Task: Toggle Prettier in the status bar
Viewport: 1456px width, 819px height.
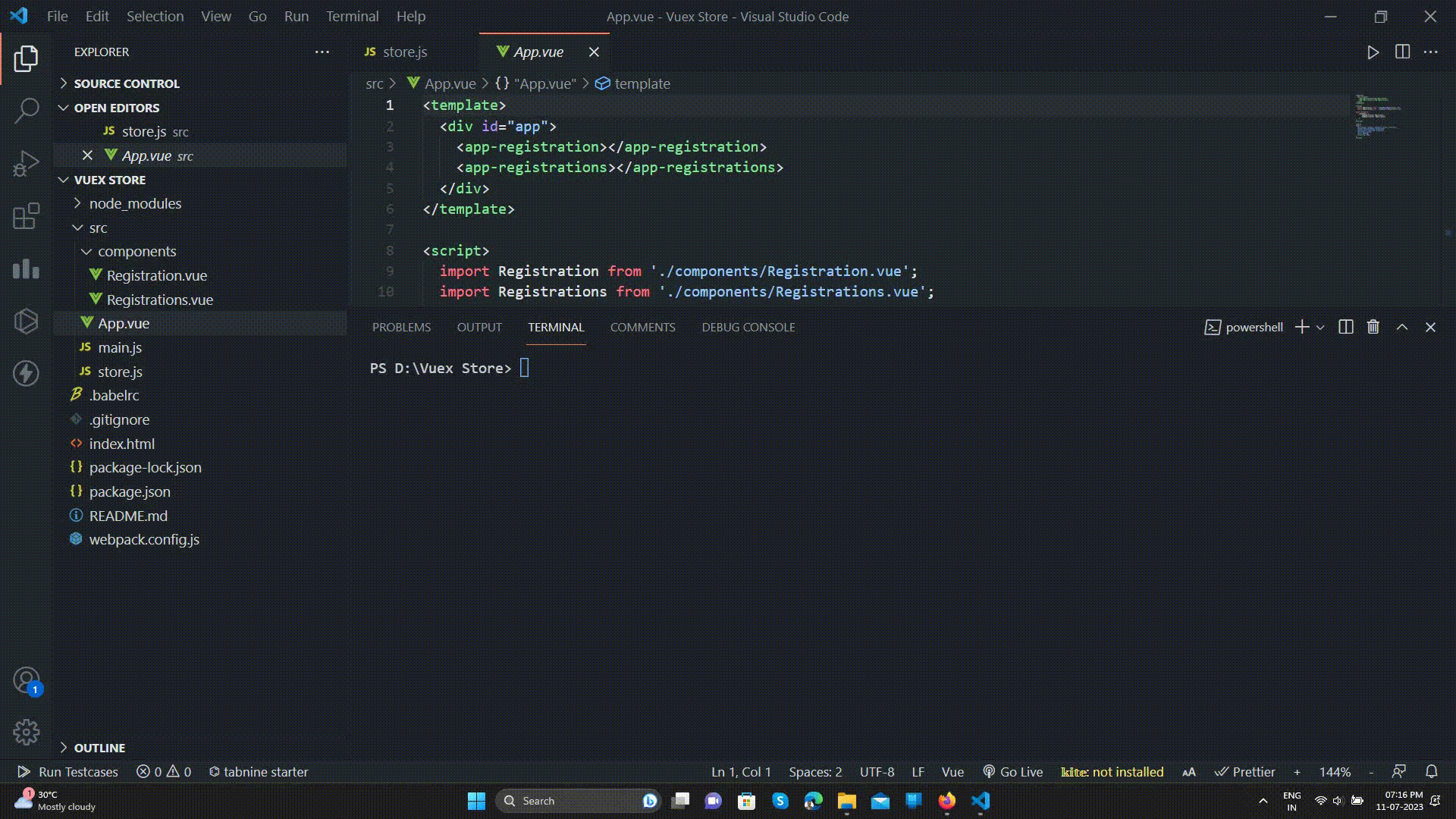Action: 1244,771
